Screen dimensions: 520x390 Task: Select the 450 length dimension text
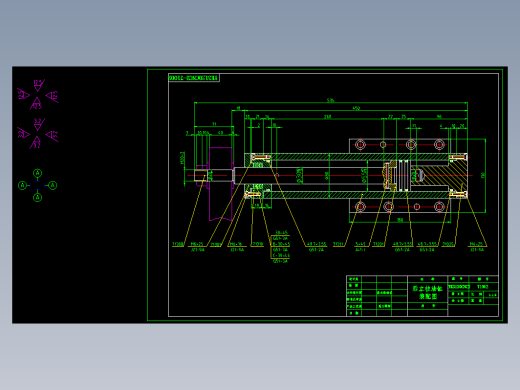[356, 108]
